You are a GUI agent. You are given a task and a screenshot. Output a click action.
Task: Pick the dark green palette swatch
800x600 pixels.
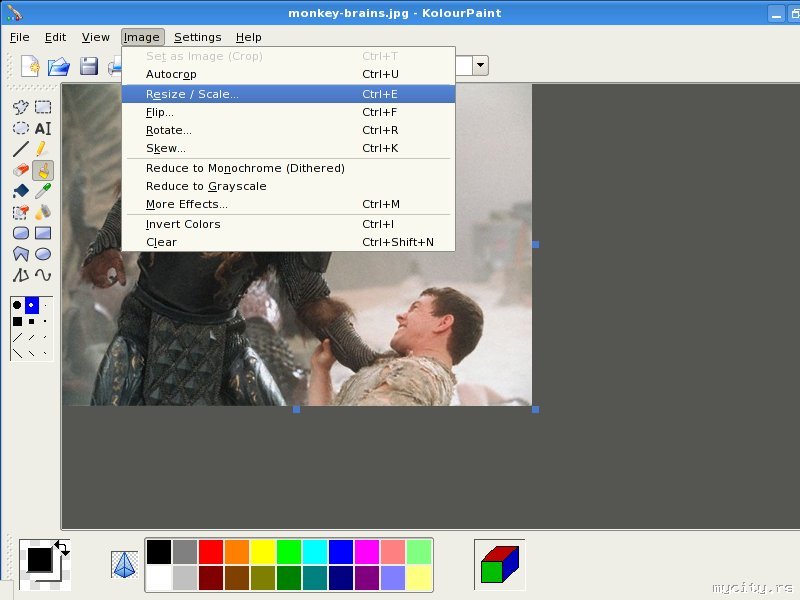[289, 578]
